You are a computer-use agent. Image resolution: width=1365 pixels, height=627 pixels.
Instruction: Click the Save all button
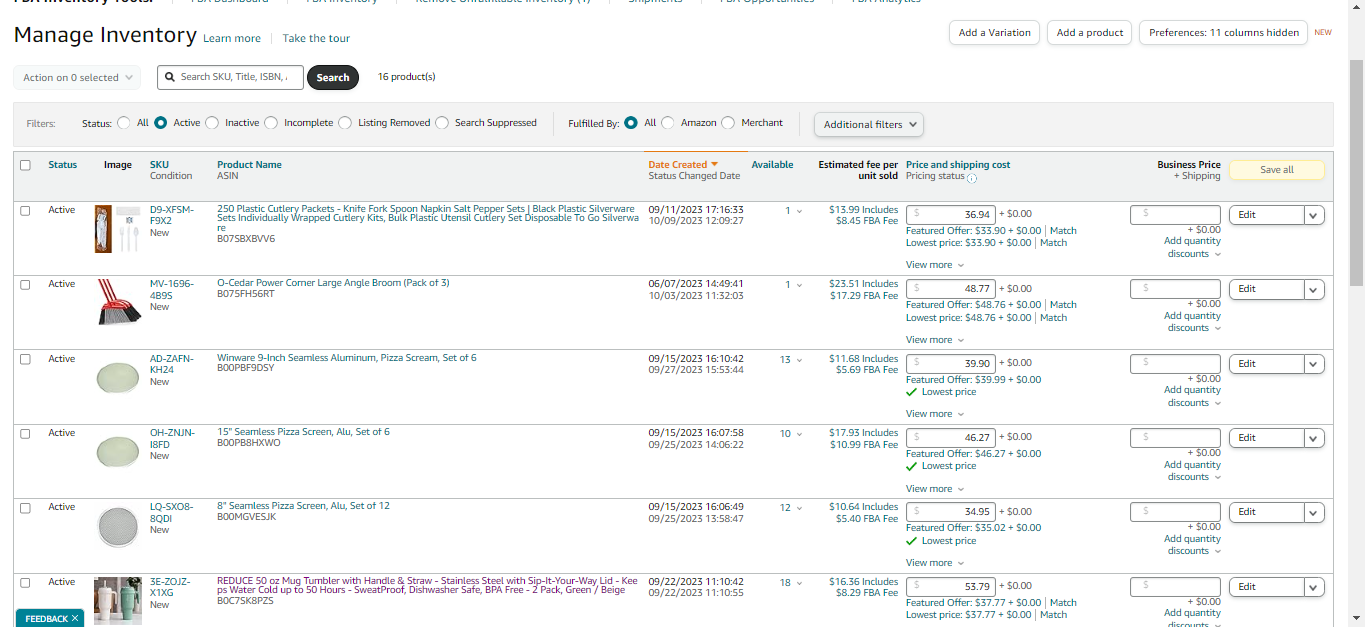[x=1276, y=170]
